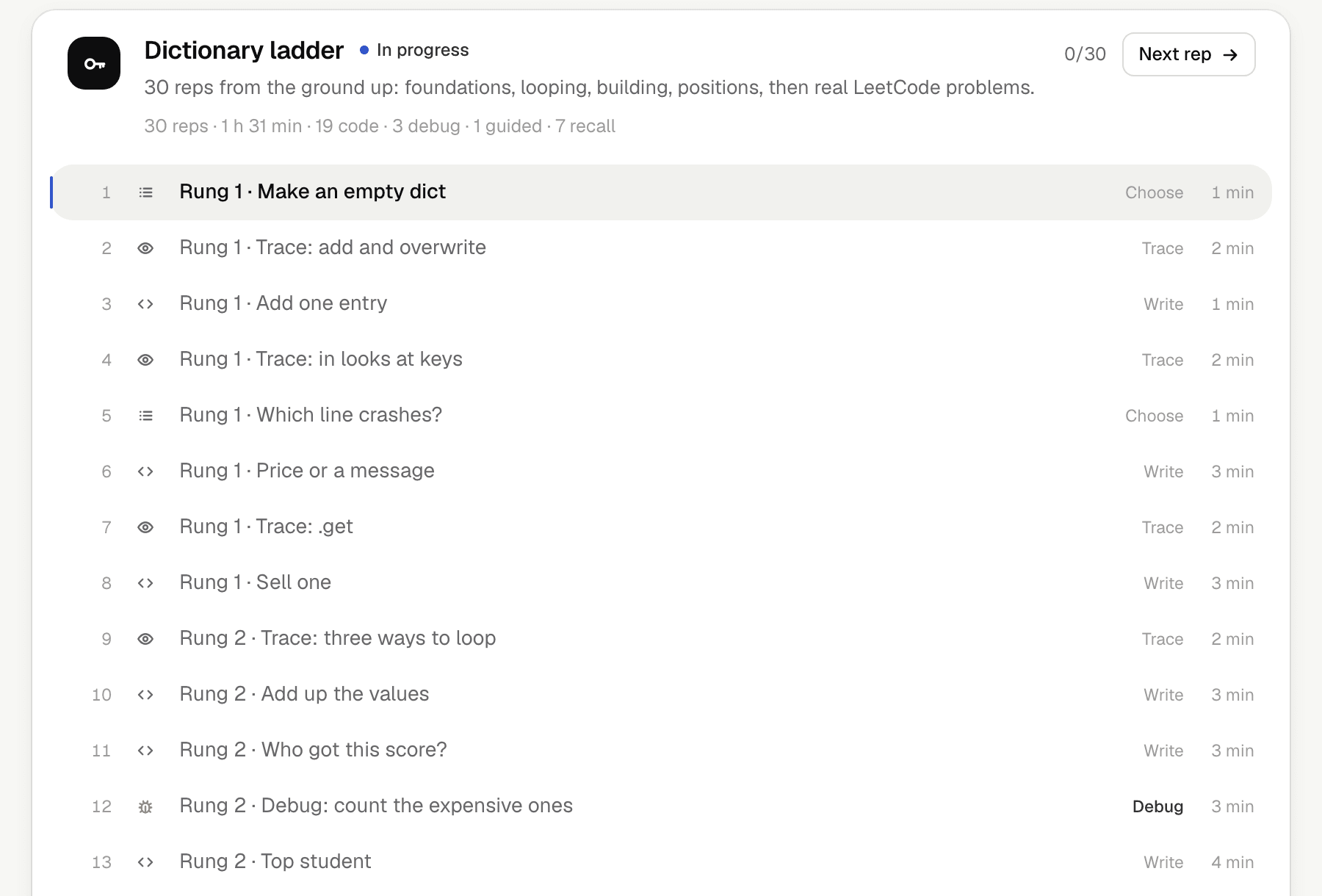Image resolution: width=1322 pixels, height=896 pixels.
Task: Click the Trace label for Trace: .get
Action: [1162, 527]
